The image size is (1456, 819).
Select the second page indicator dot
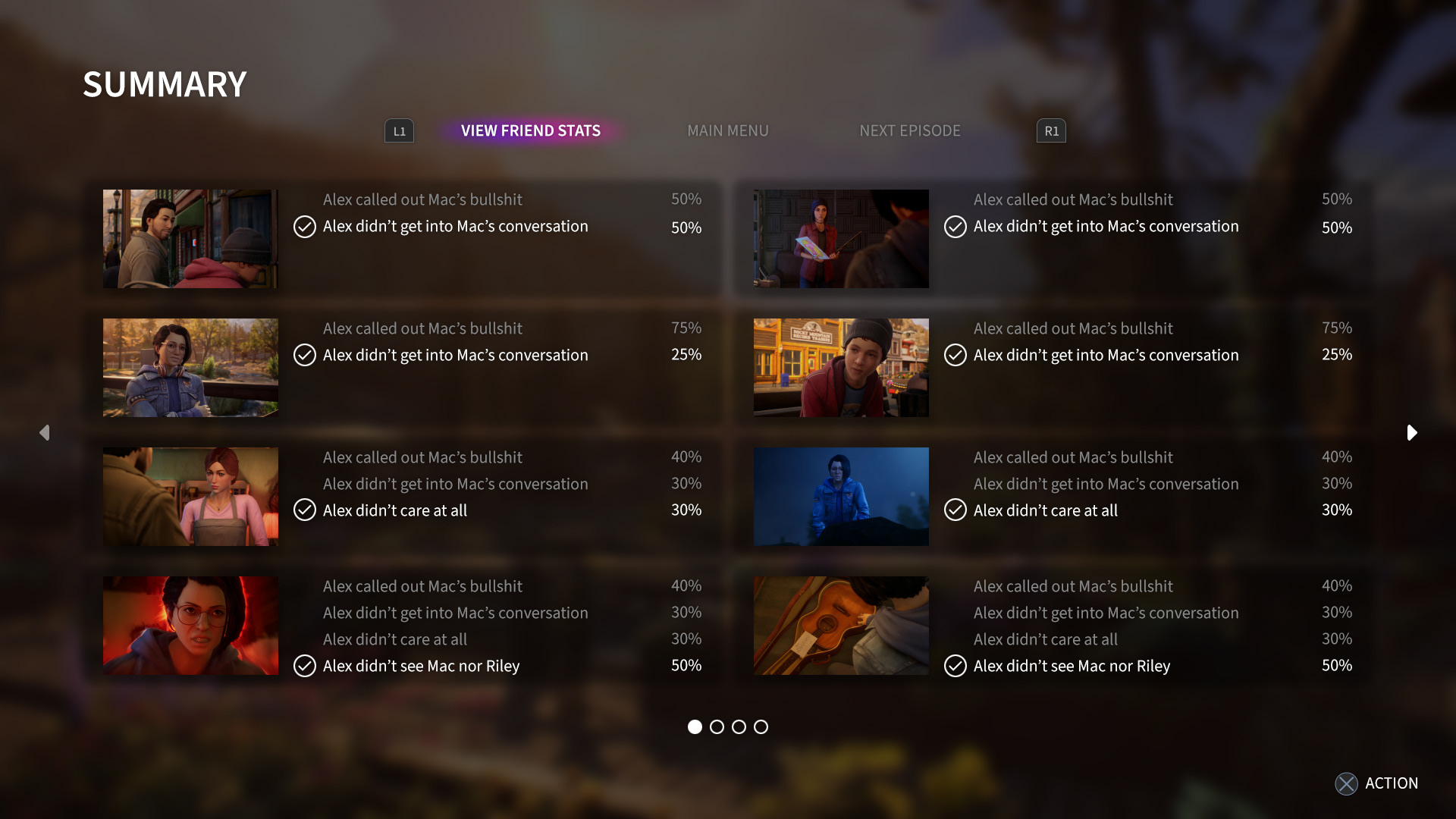coord(717,726)
